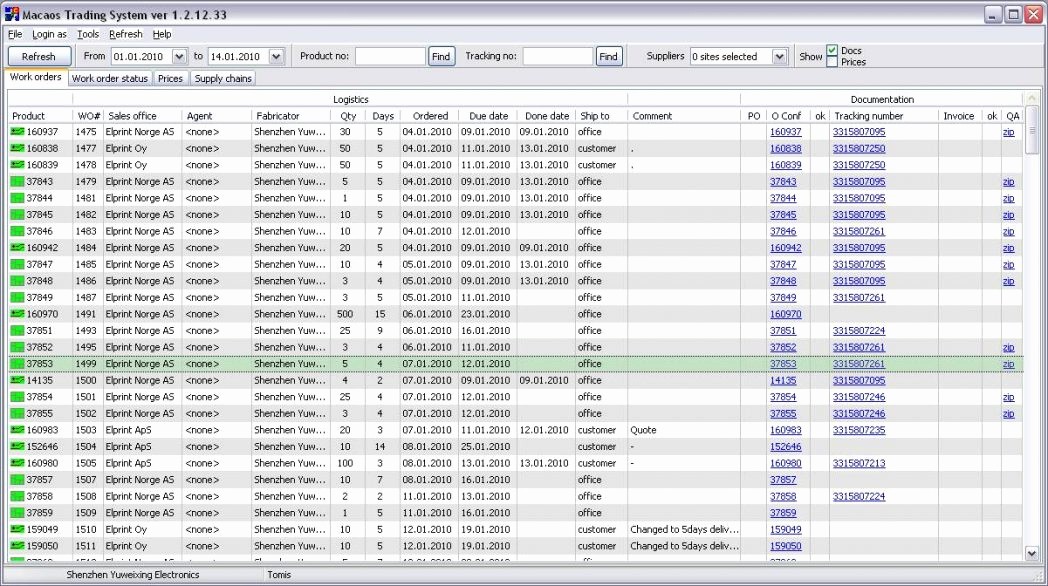The height and width of the screenshot is (586, 1048).
Task: Enable the Prices checkbox
Action: click(x=834, y=61)
